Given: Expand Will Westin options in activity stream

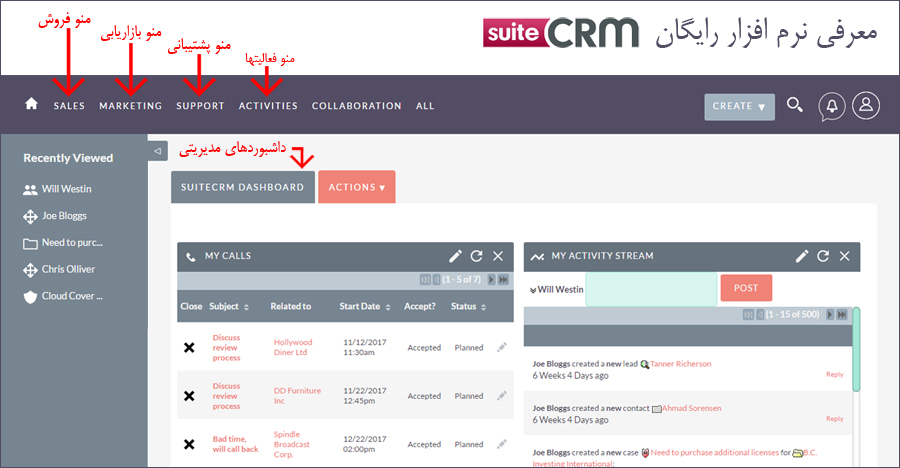Looking at the screenshot, I should click(533, 291).
